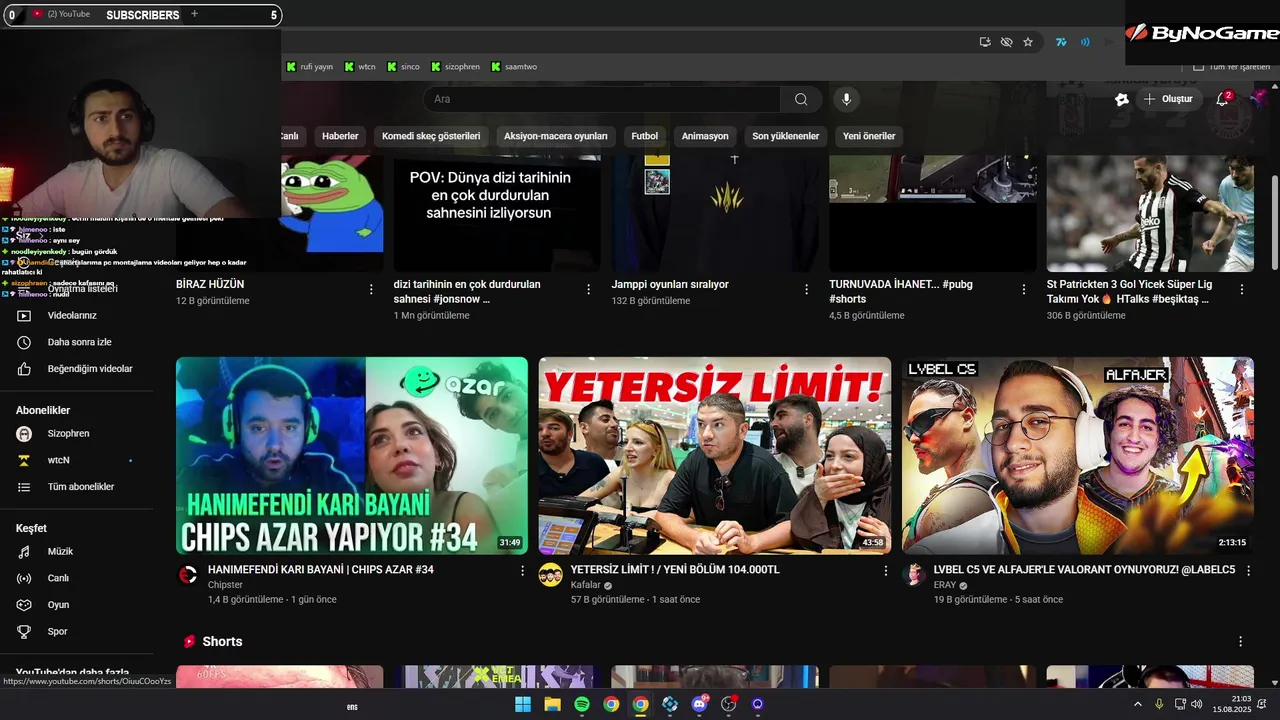Focus the Ara search field
This screenshot has height=720, width=1280.
point(602,99)
